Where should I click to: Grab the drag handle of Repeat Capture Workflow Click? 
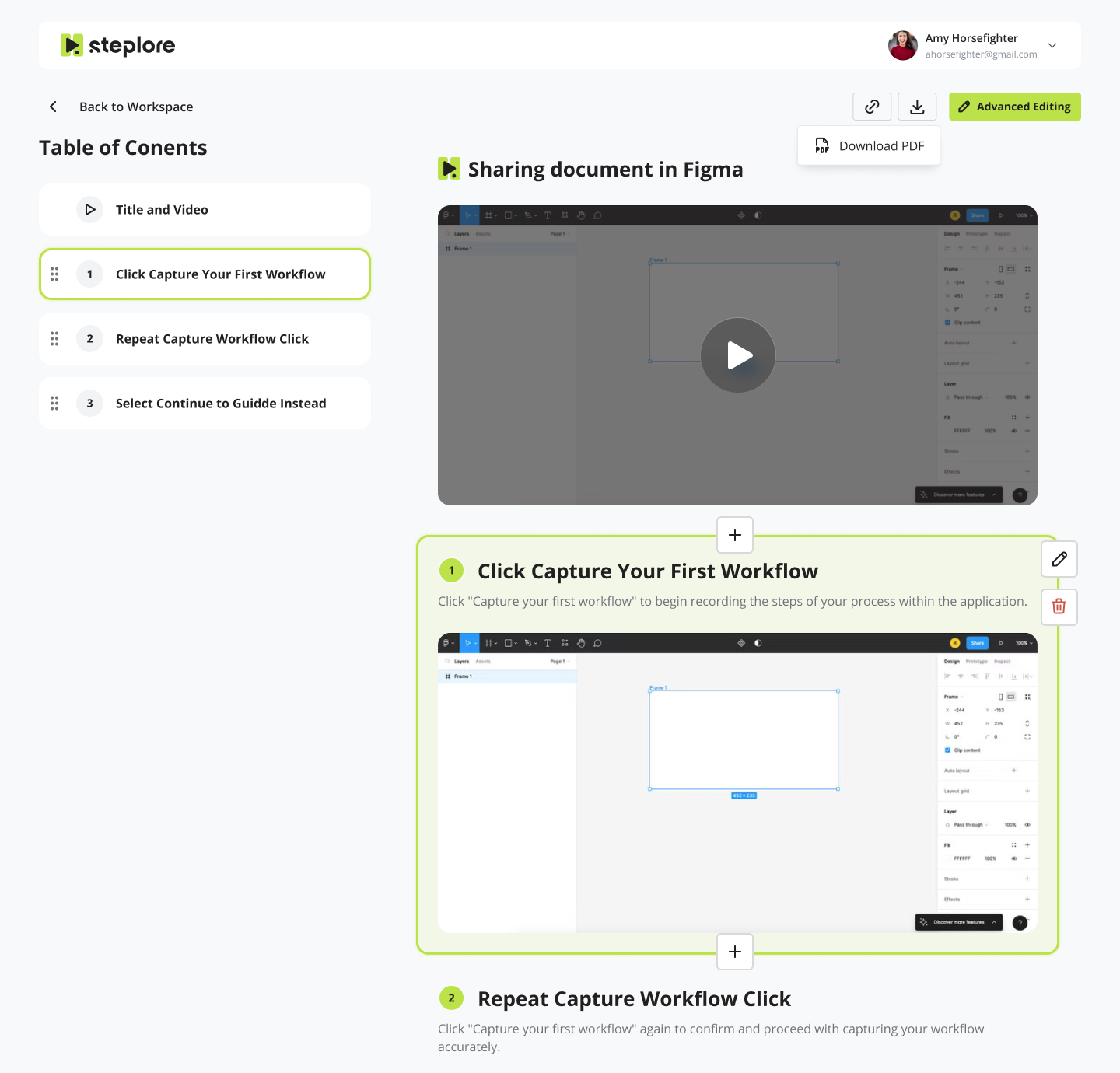coord(54,338)
